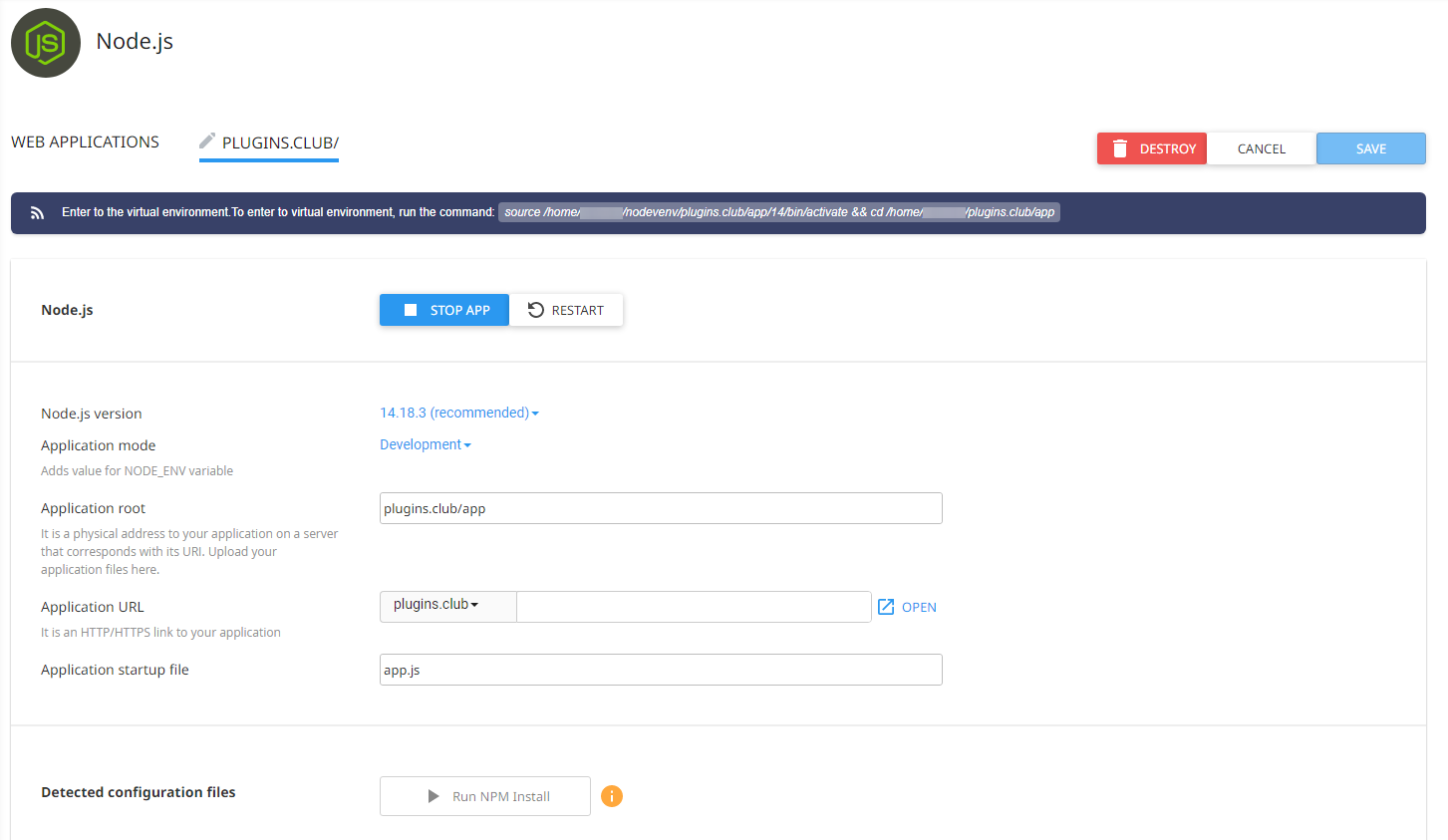Click the Node.js logo icon
This screenshot has height=840, width=1448.
pyautogui.click(x=46, y=43)
